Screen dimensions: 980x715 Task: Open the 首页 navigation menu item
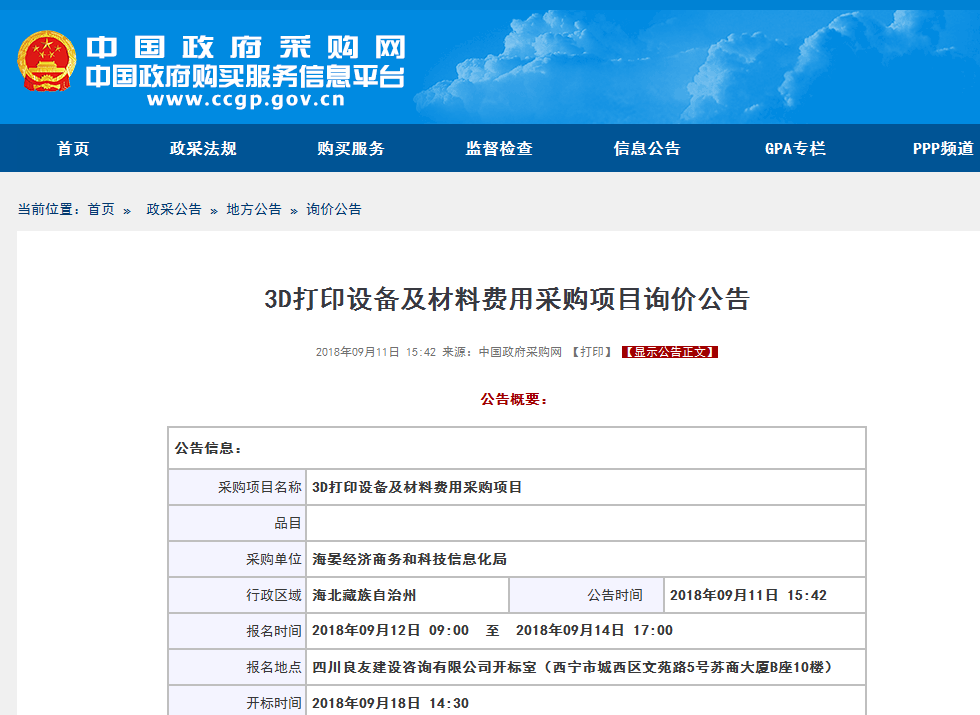click(73, 149)
